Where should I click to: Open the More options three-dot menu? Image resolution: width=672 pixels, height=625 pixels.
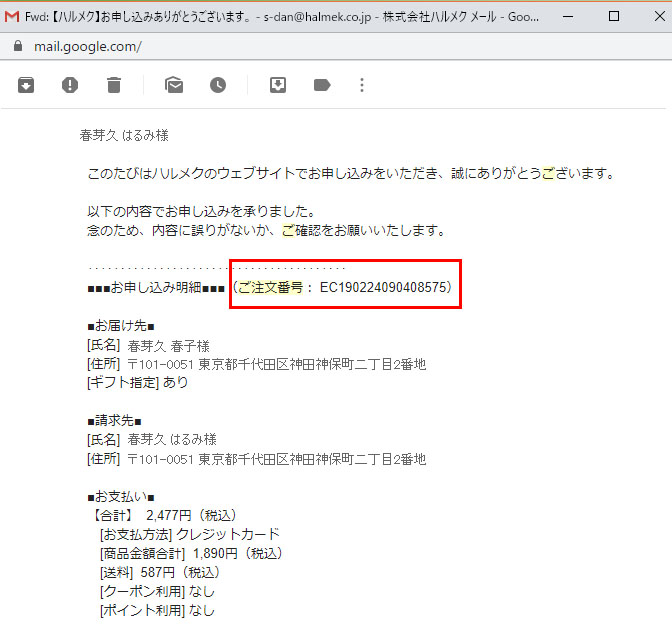pos(362,85)
